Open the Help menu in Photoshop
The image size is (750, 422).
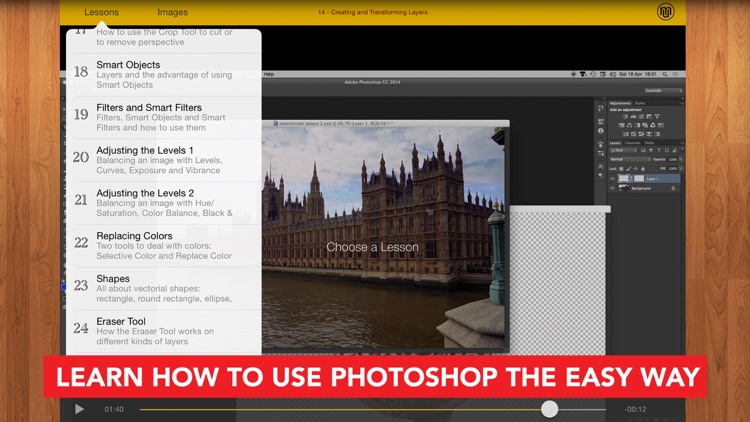[x=269, y=74]
